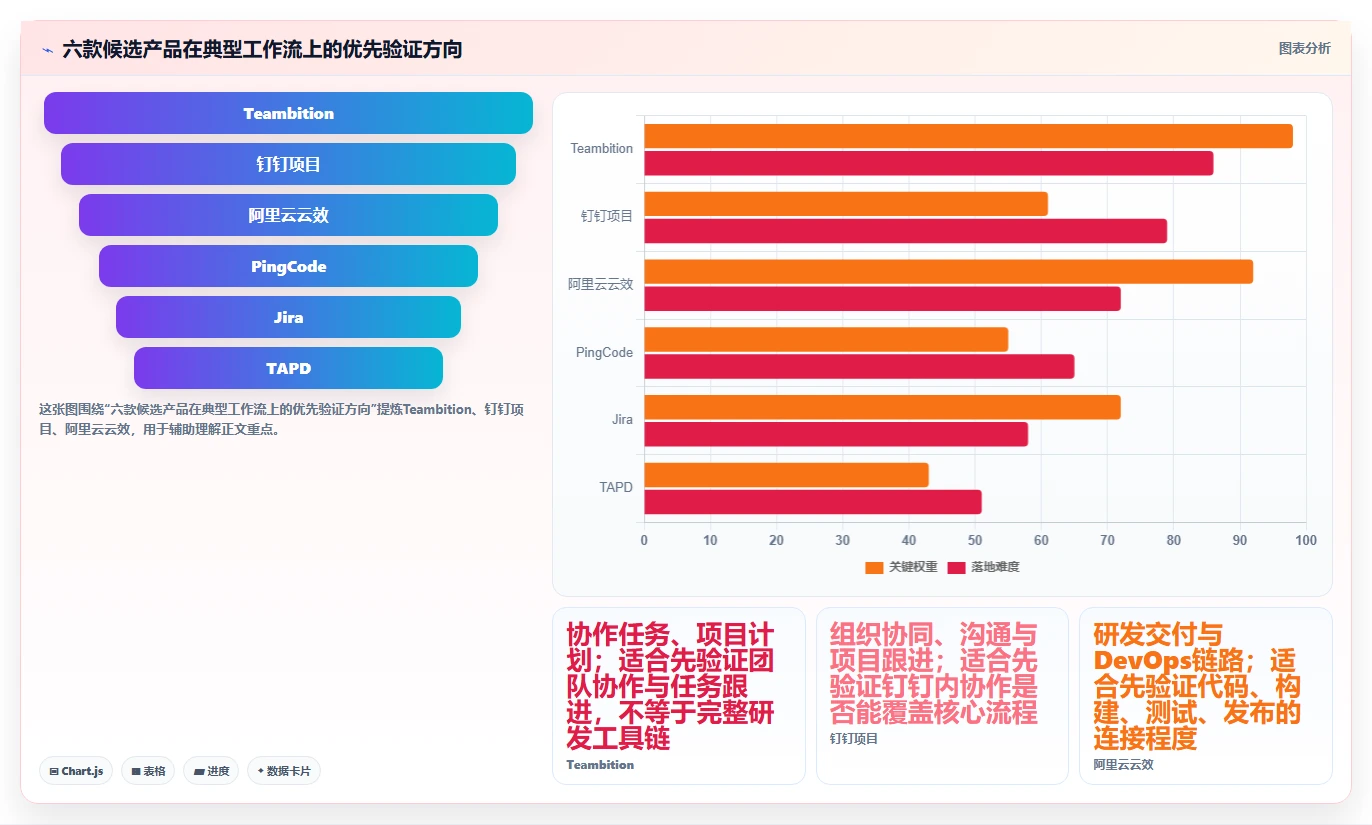Click the Teambition y-axis label

pos(601,149)
